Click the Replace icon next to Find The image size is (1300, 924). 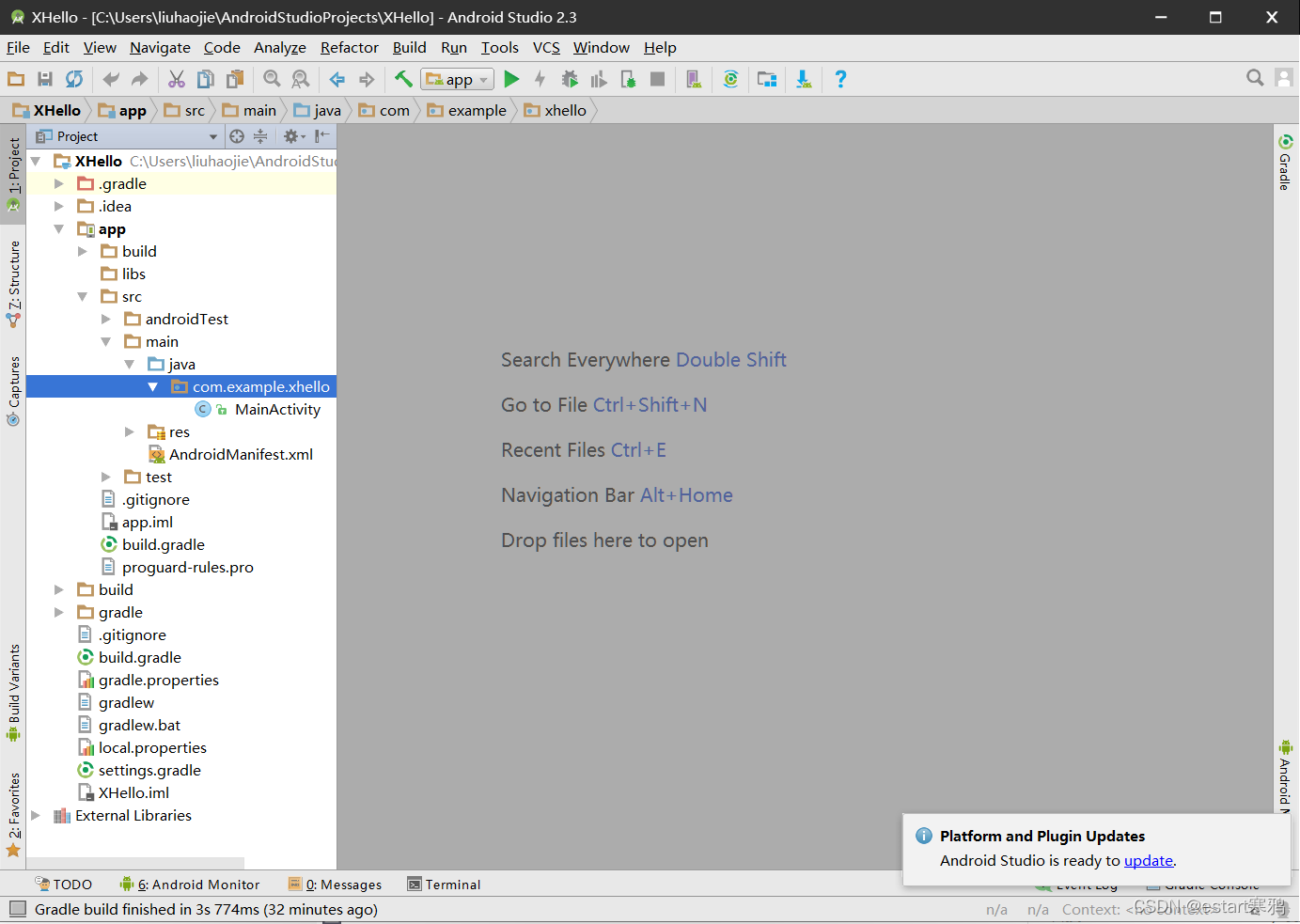(301, 79)
